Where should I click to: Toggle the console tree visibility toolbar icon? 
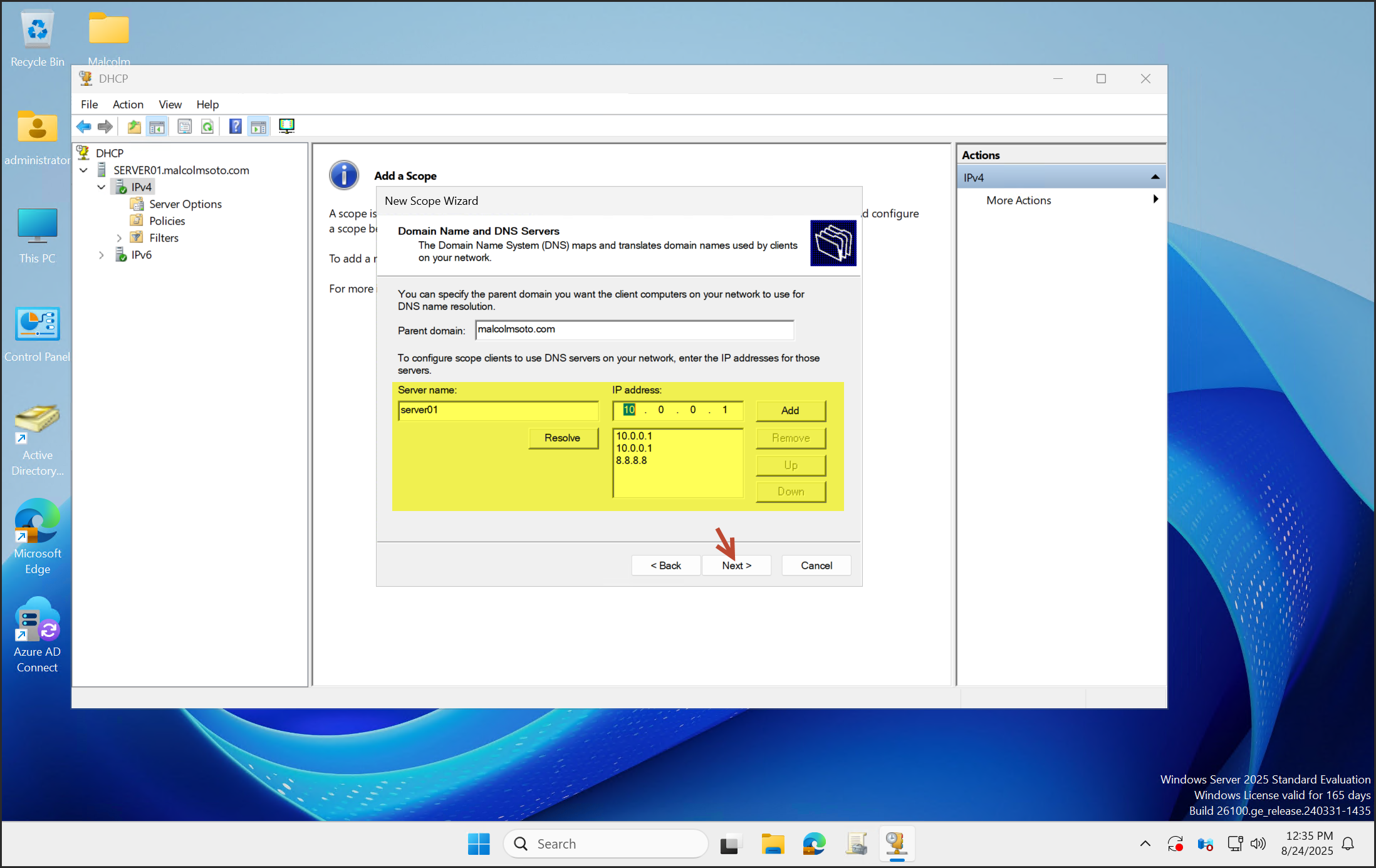pos(157,126)
